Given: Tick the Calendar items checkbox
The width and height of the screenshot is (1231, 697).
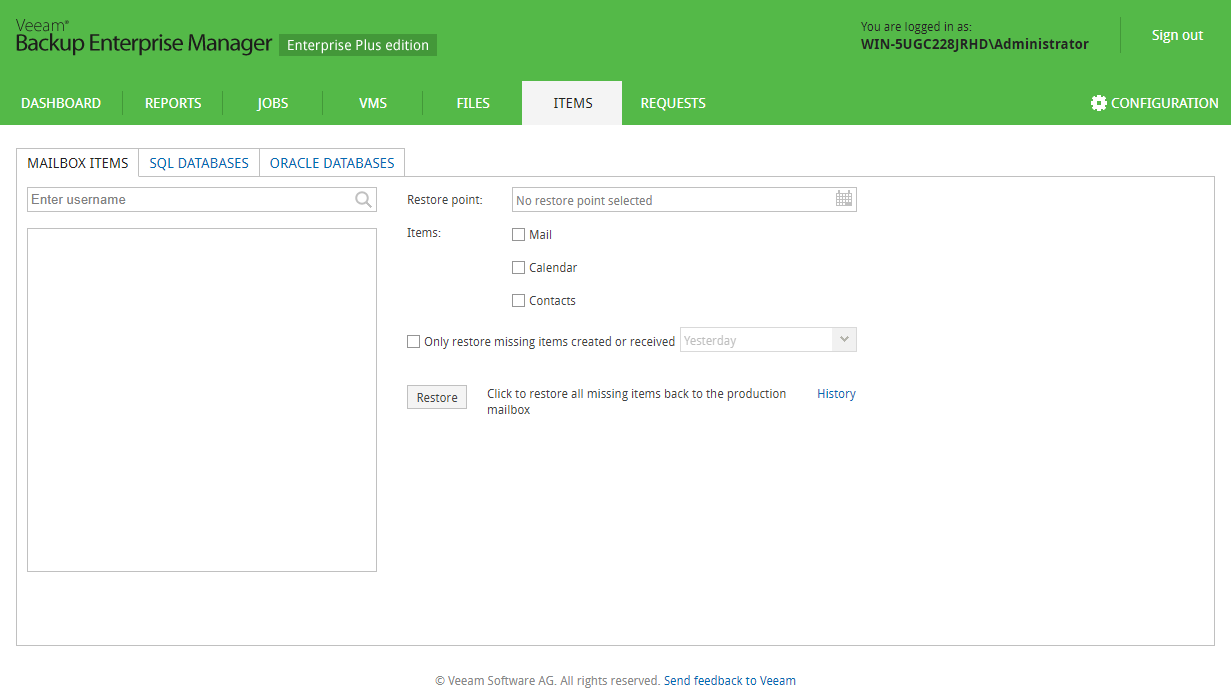Looking at the screenshot, I should [x=518, y=268].
